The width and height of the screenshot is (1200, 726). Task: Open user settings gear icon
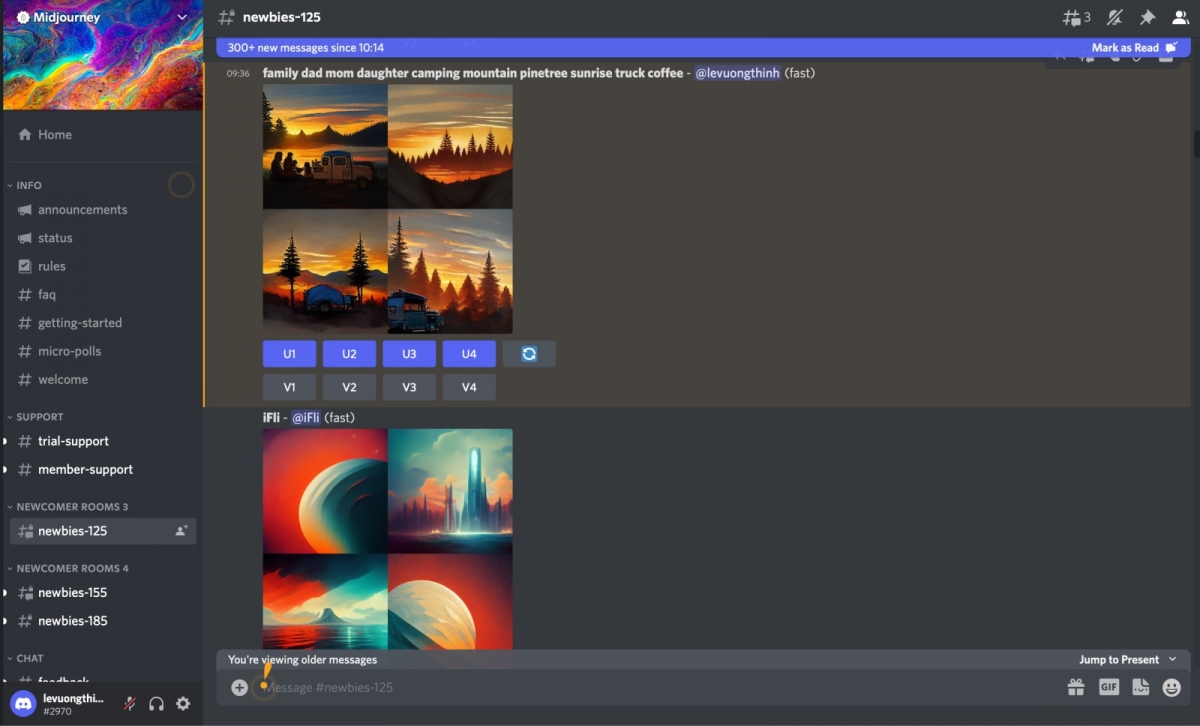(183, 703)
